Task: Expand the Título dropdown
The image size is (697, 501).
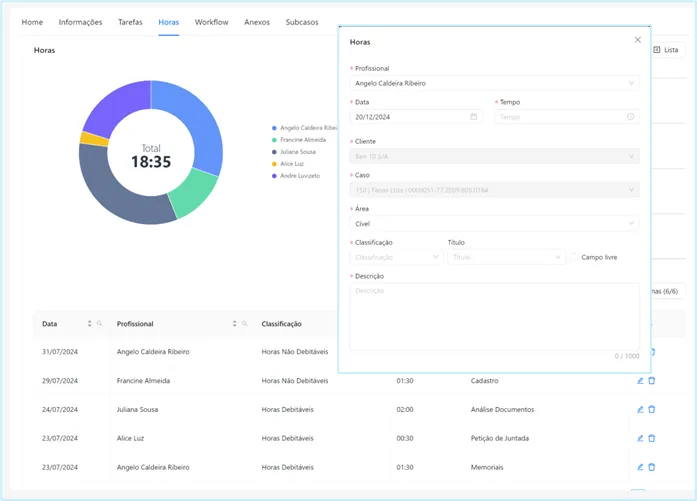Action: (506, 257)
